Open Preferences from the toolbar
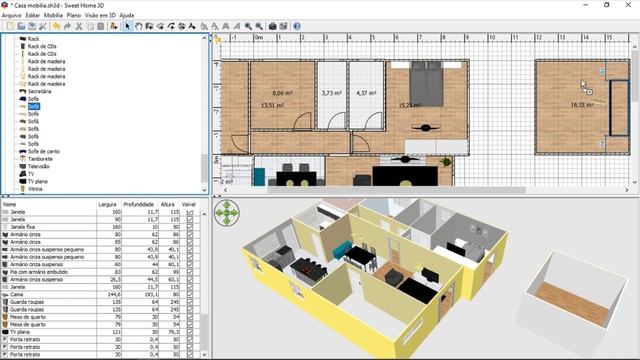 click(x=42, y=26)
